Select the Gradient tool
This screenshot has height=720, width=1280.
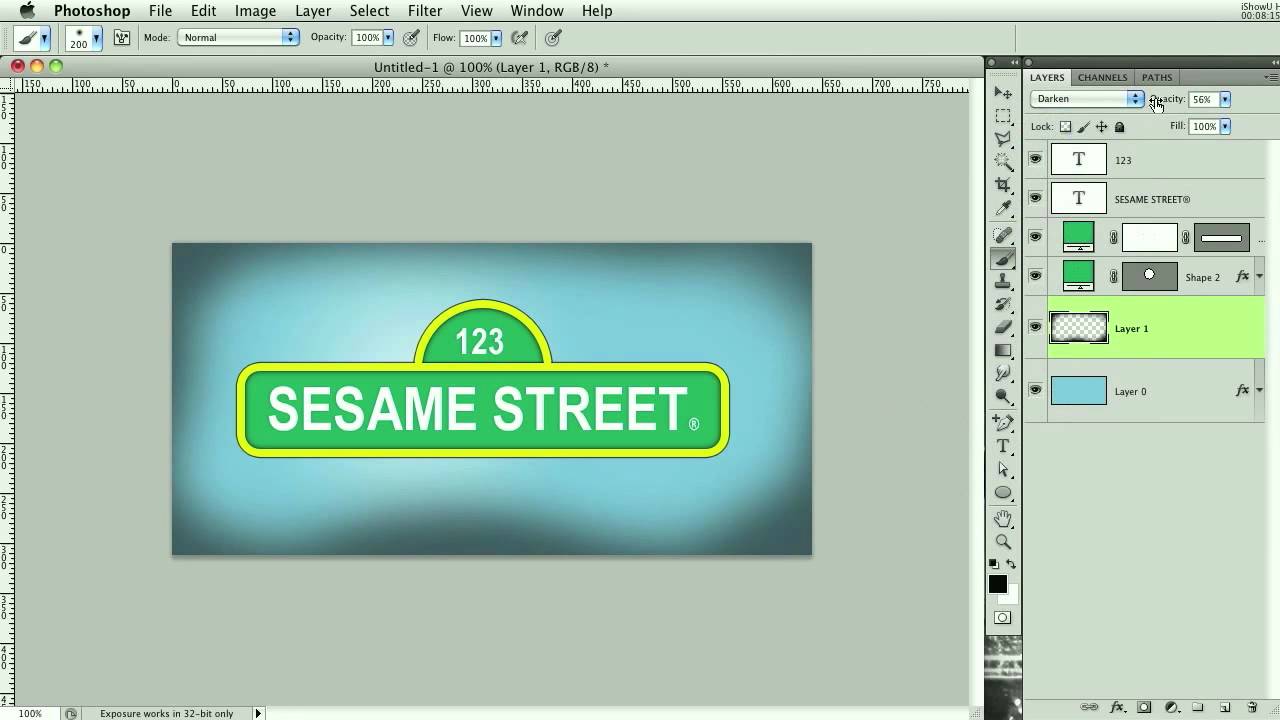pos(1003,350)
